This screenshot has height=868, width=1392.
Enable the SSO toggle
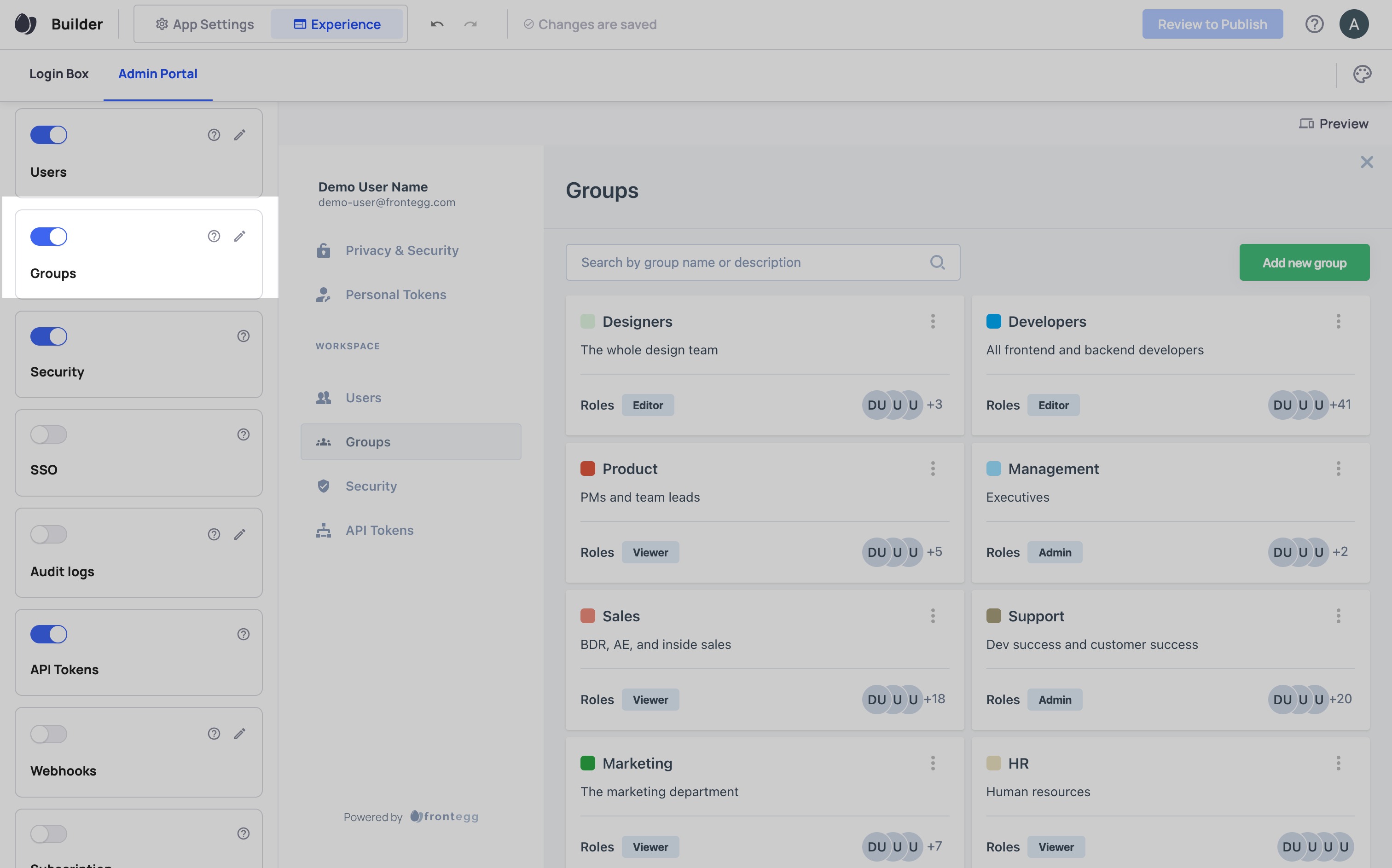[x=49, y=434]
